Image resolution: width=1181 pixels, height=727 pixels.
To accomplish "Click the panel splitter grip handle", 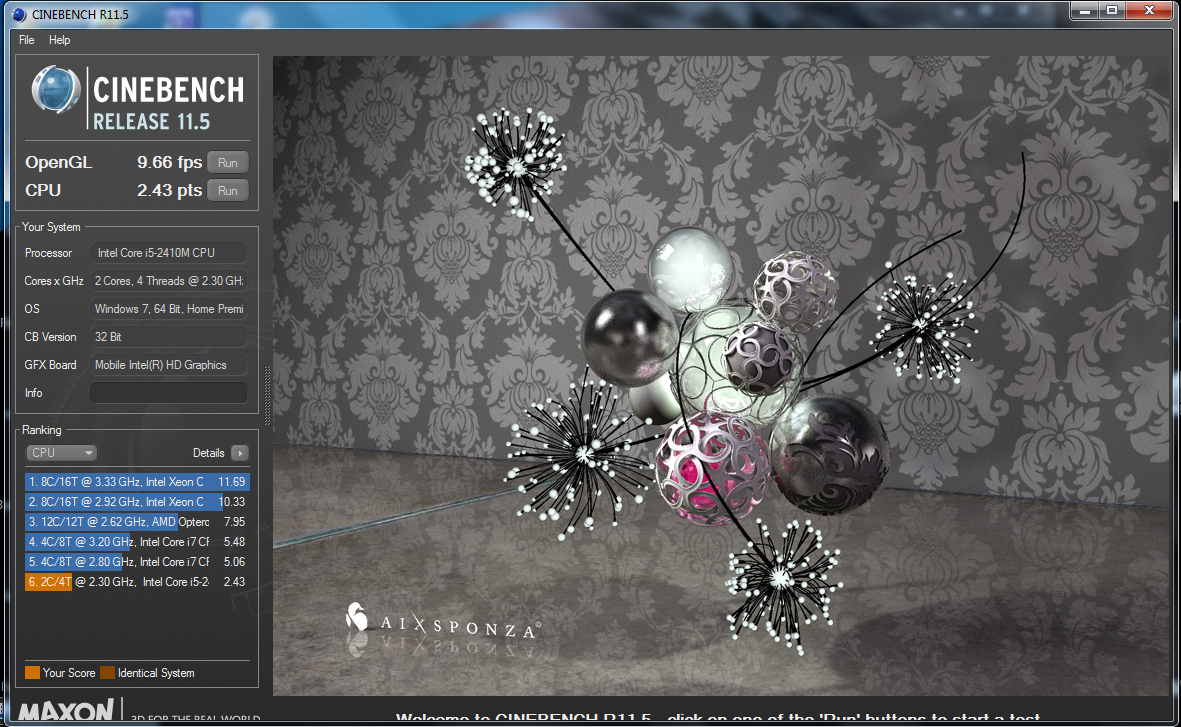I will click(267, 396).
